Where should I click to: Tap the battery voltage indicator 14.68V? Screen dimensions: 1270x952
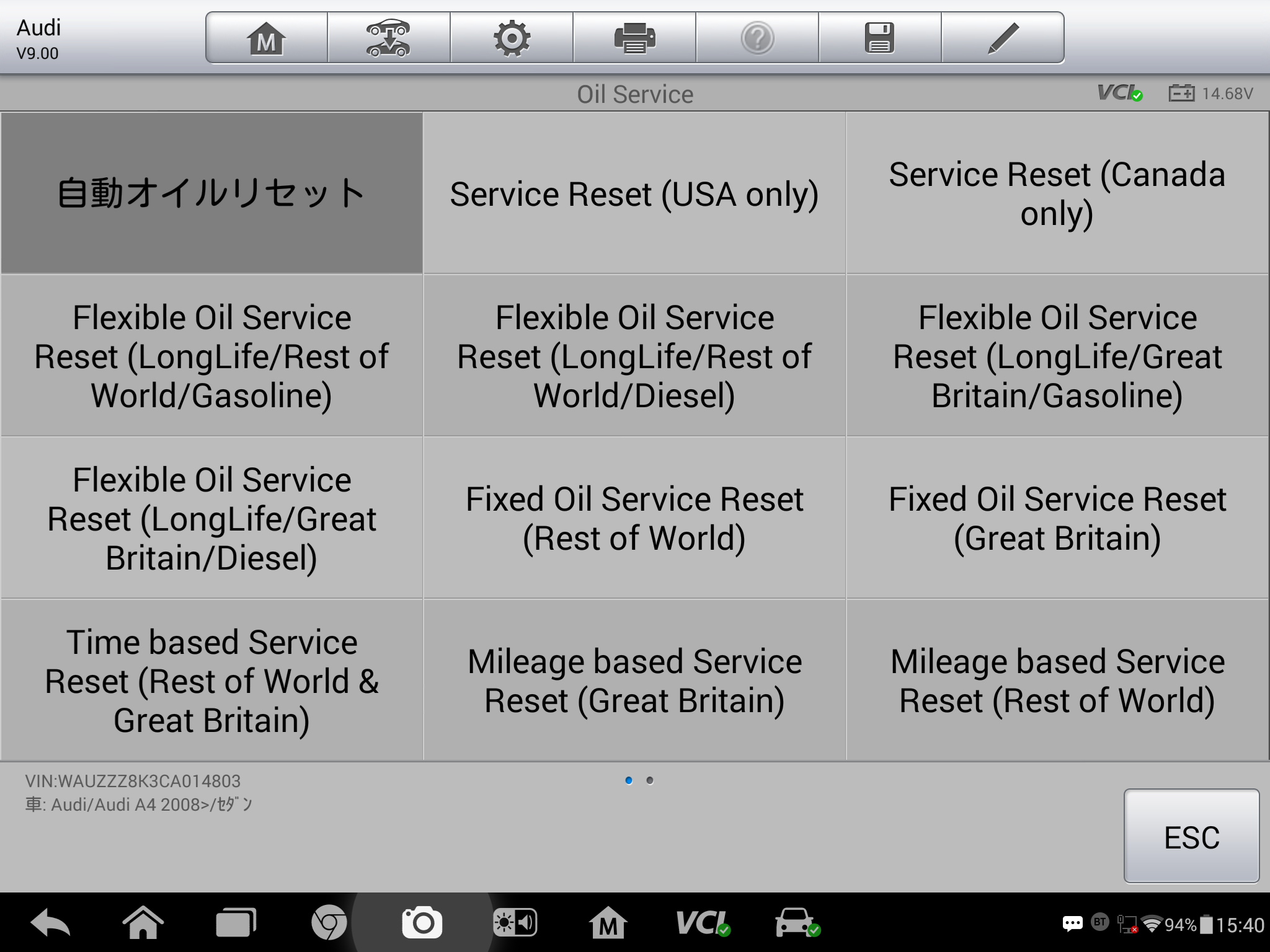[x=1211, y=94]
